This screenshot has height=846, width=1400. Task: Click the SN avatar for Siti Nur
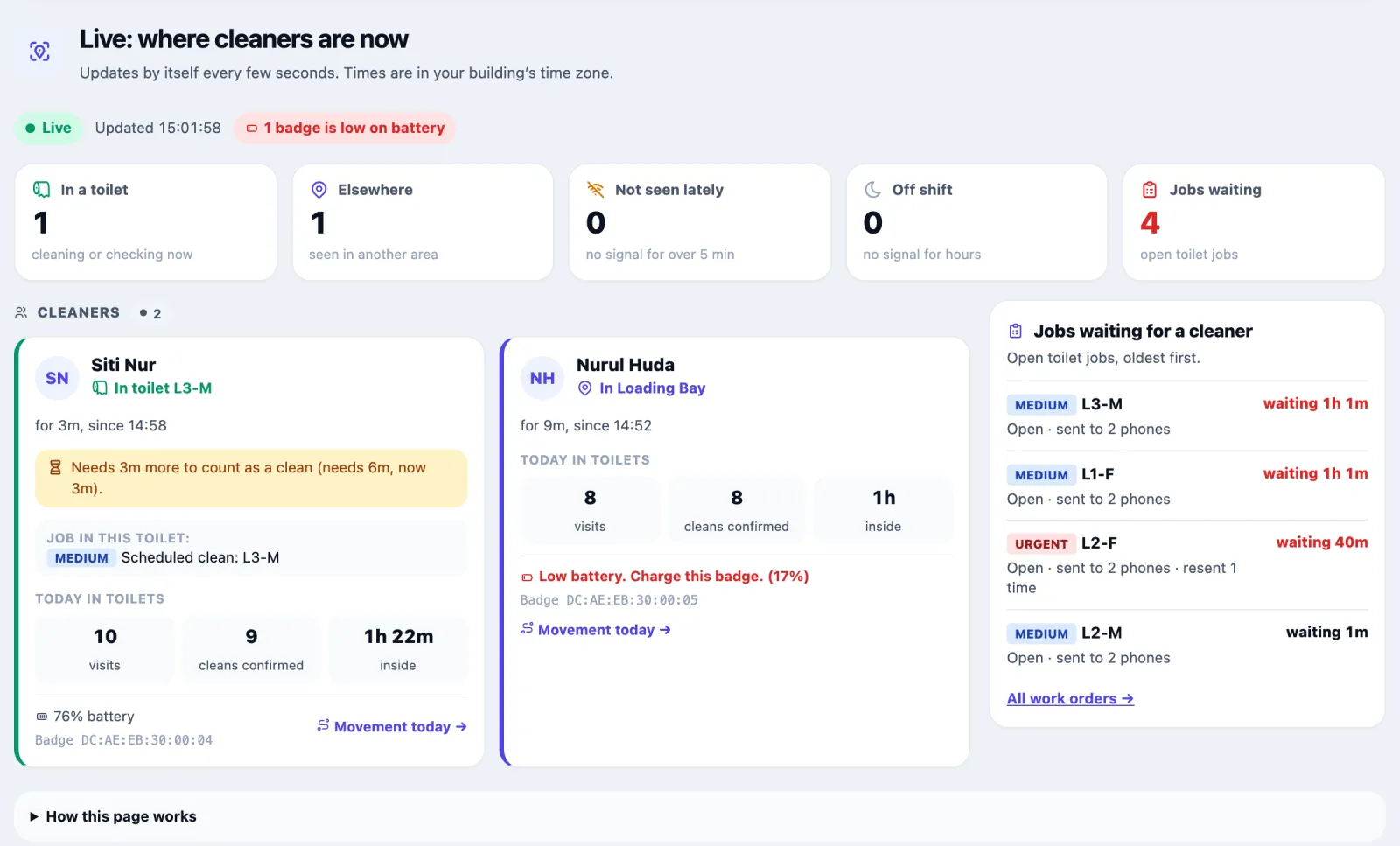(57, 378)
